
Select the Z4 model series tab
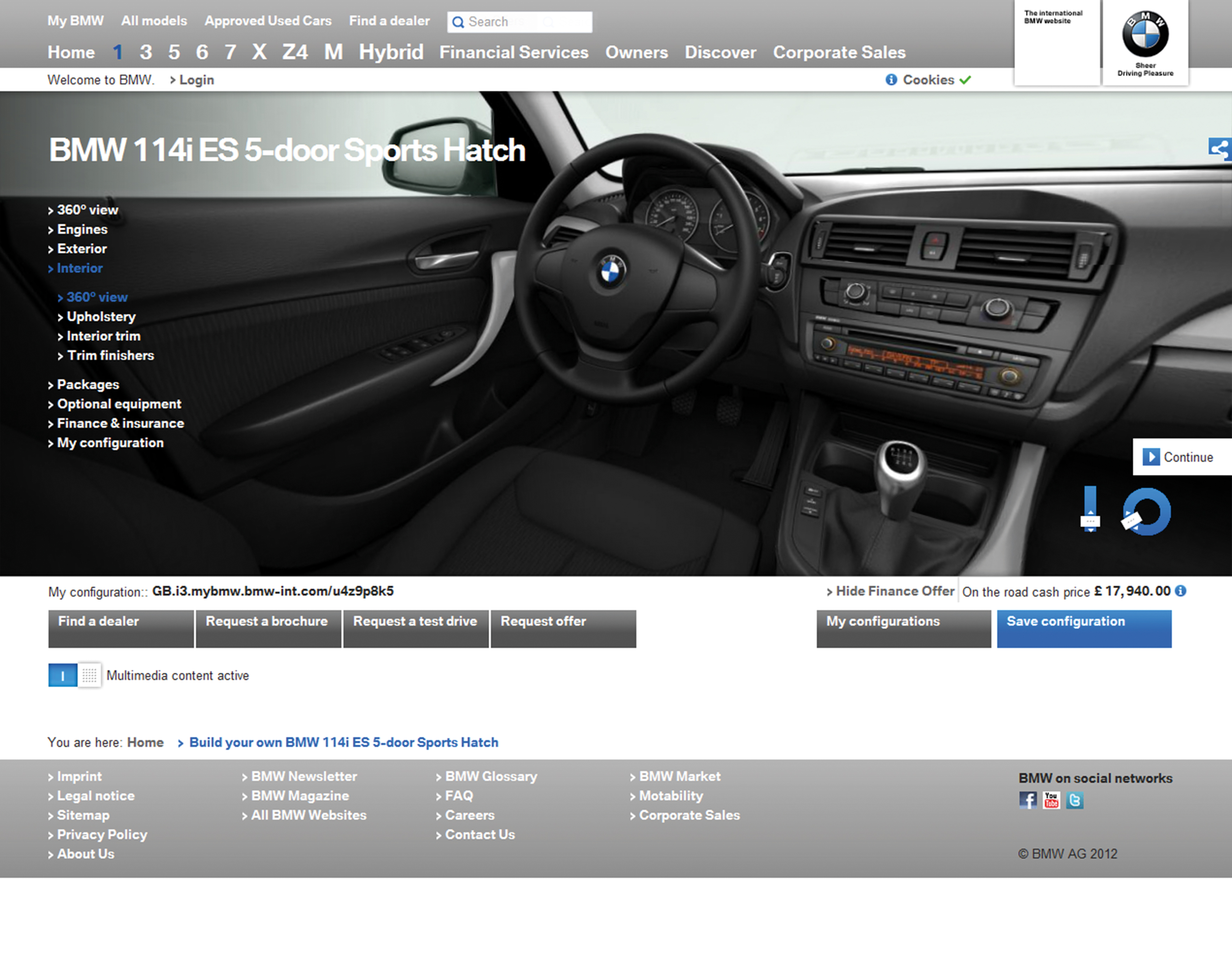click(x=295, y=52)
